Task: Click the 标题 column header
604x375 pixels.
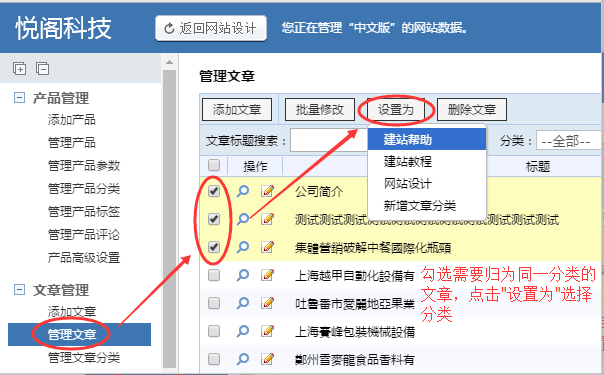Action: tap(538, 166)
